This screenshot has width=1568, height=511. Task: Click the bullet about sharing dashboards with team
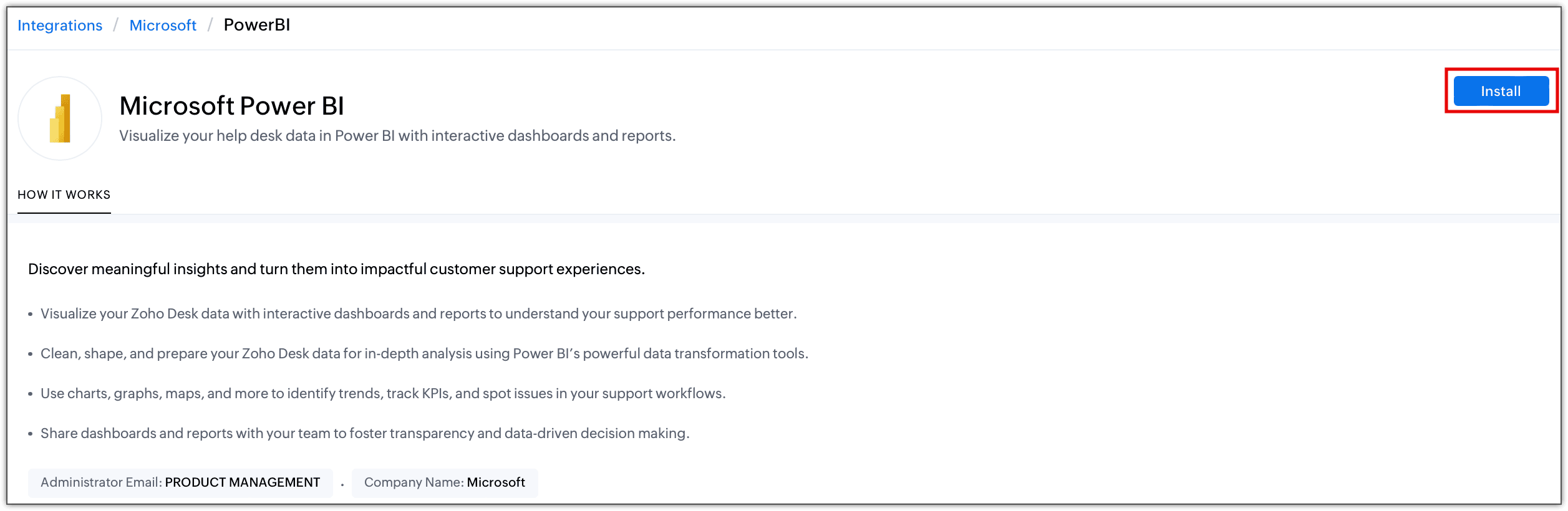tap(365, 433)
